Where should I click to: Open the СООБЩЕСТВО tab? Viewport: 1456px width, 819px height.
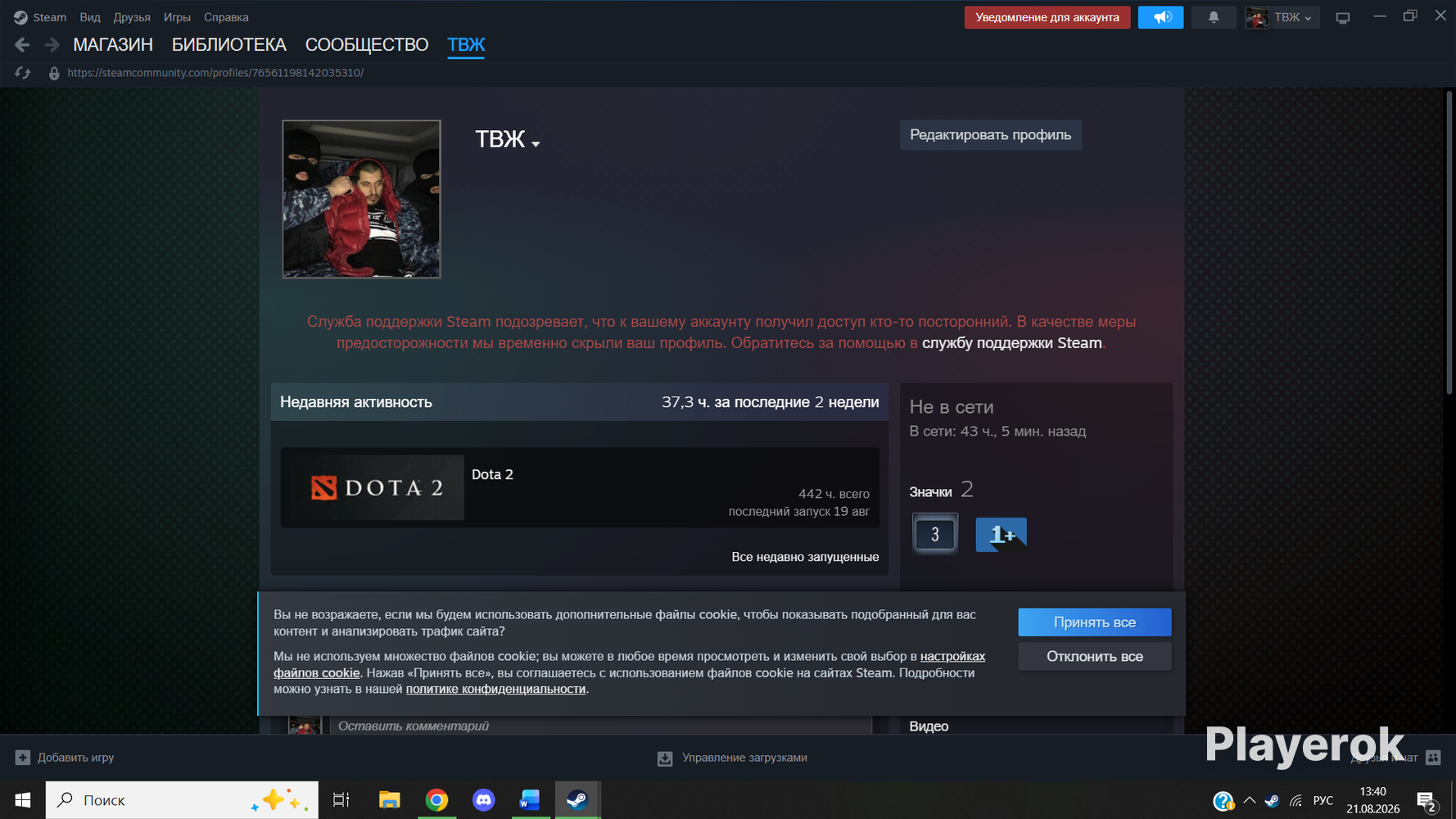[367, 45]
